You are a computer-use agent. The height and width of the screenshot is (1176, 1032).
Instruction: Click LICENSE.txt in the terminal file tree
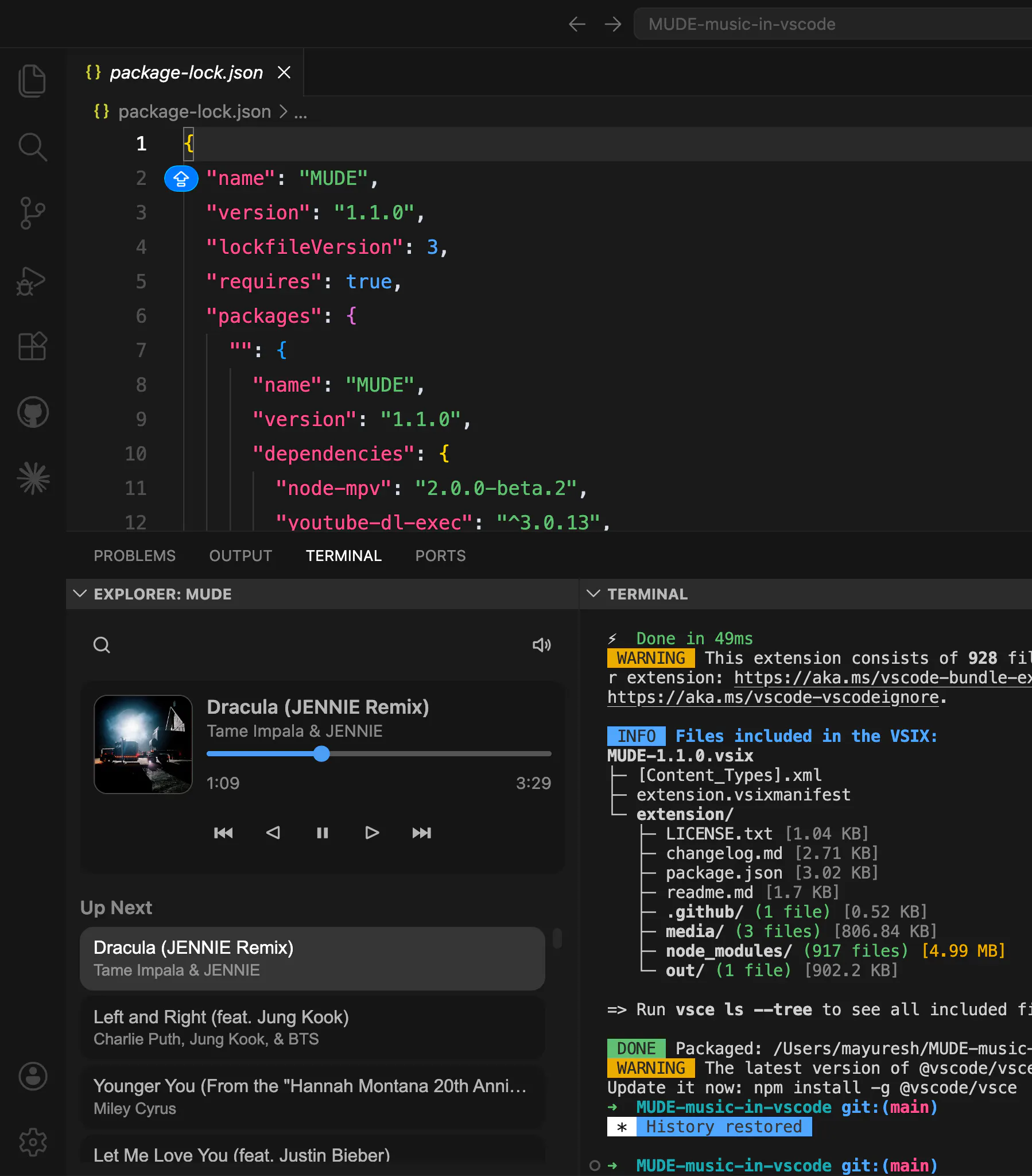[x=719, y=834]
